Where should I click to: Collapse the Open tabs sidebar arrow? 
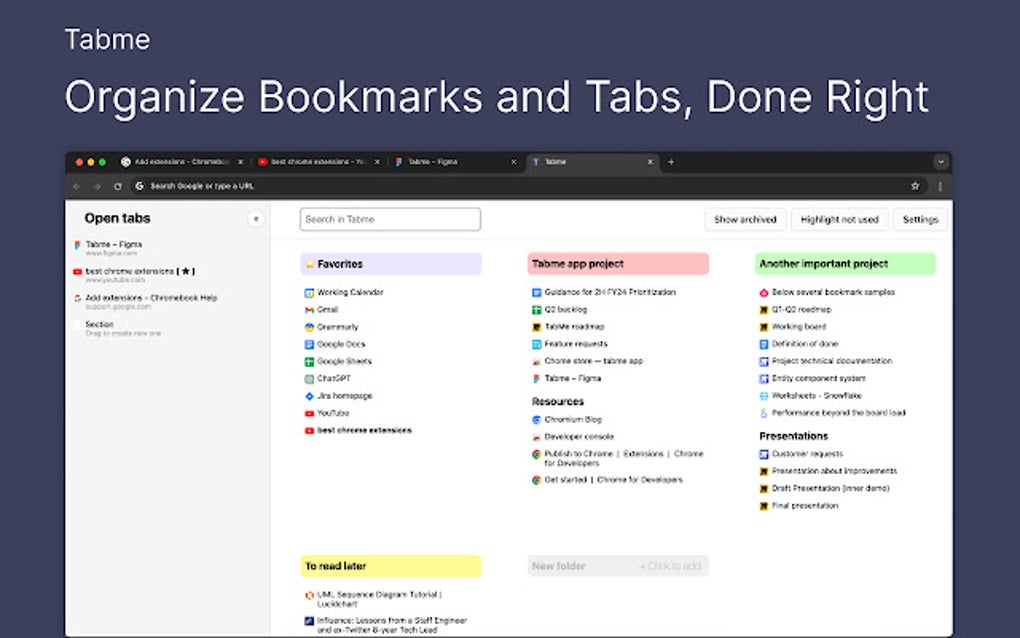(256, 219)
